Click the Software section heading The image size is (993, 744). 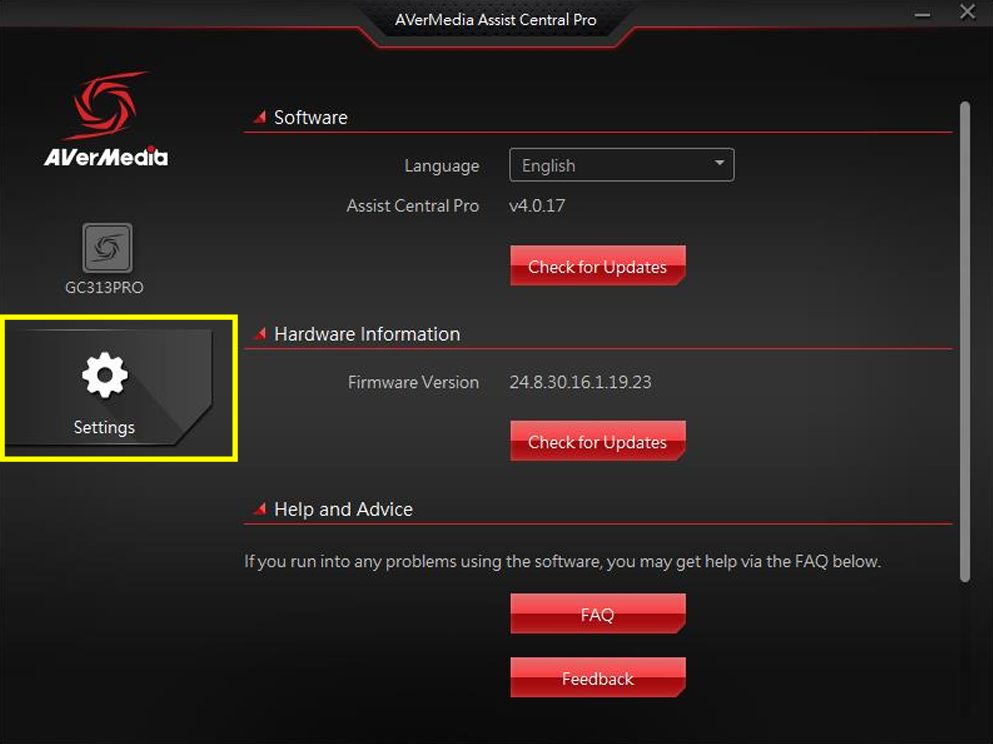(x=310, y=118)
